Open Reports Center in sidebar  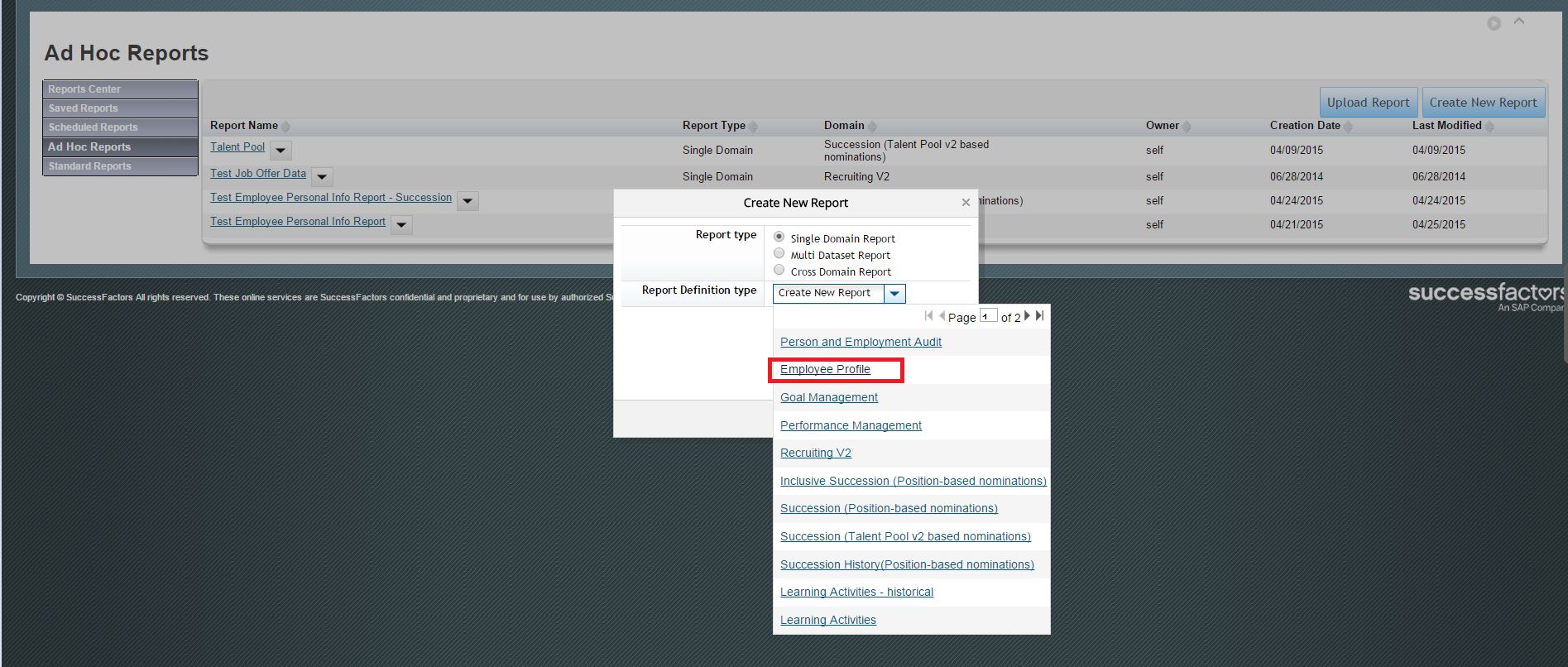click(120, 89)
